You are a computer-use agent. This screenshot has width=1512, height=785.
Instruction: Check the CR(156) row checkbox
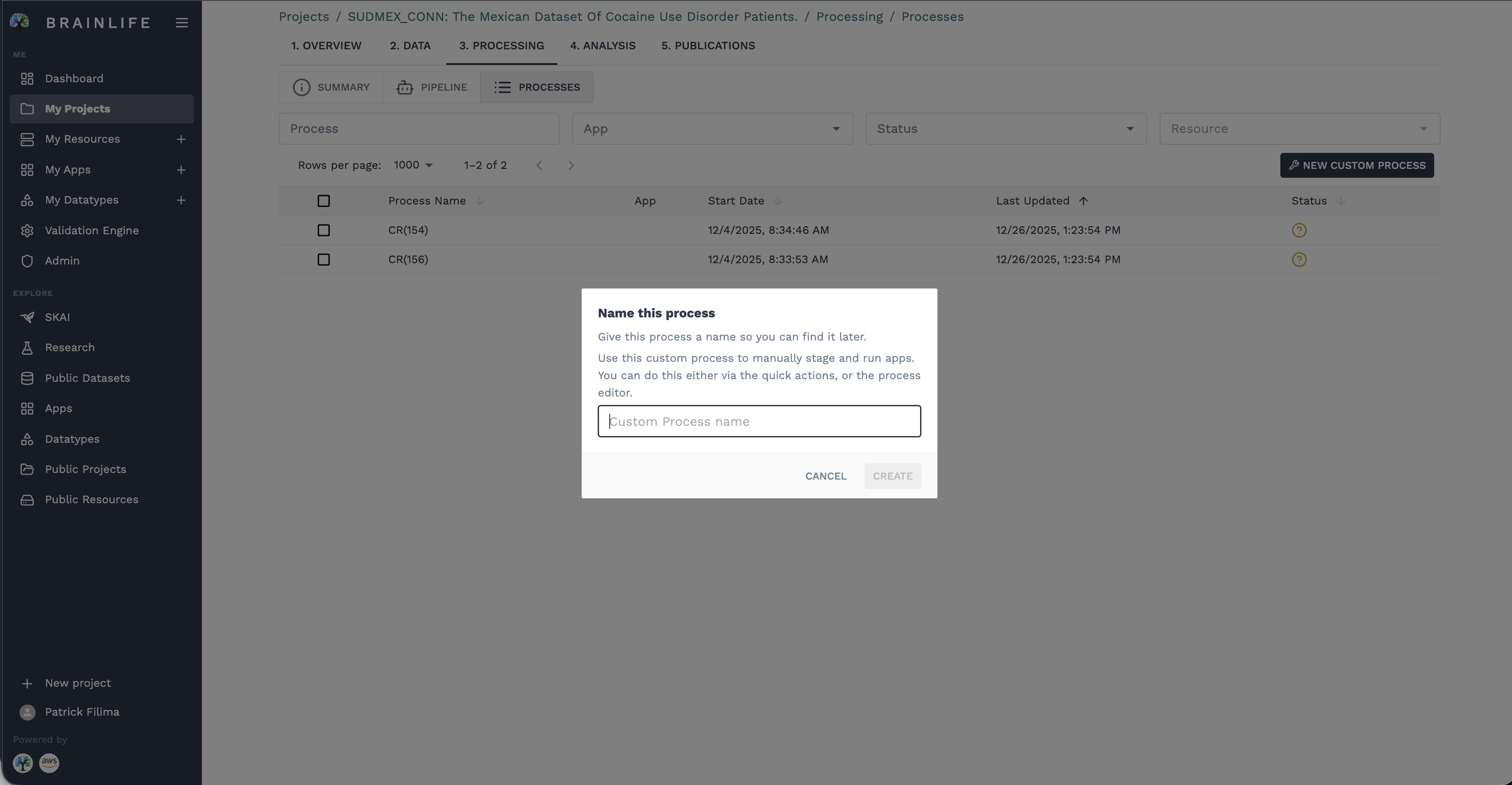323,260
